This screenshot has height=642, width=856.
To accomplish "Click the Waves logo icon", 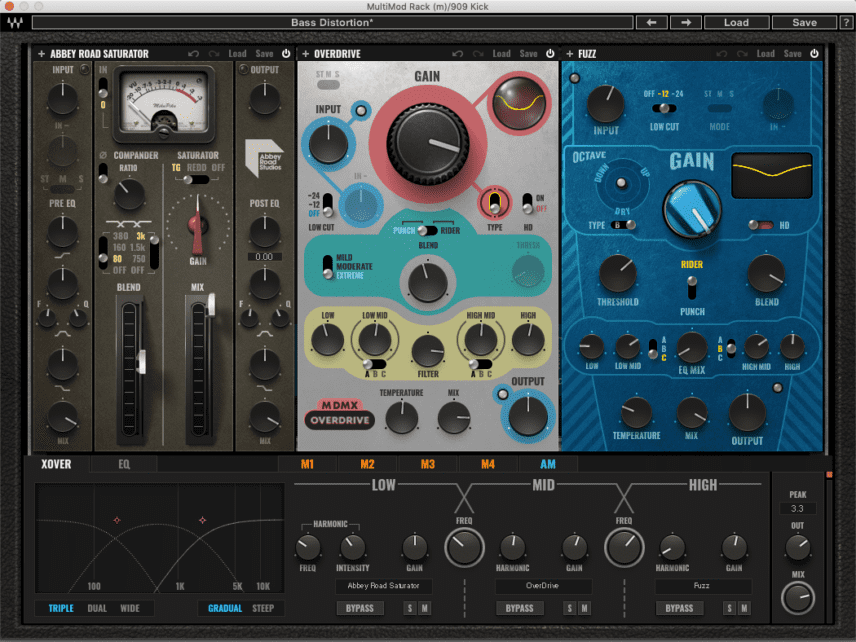I will pyautogui.click(x=15, y=22).
